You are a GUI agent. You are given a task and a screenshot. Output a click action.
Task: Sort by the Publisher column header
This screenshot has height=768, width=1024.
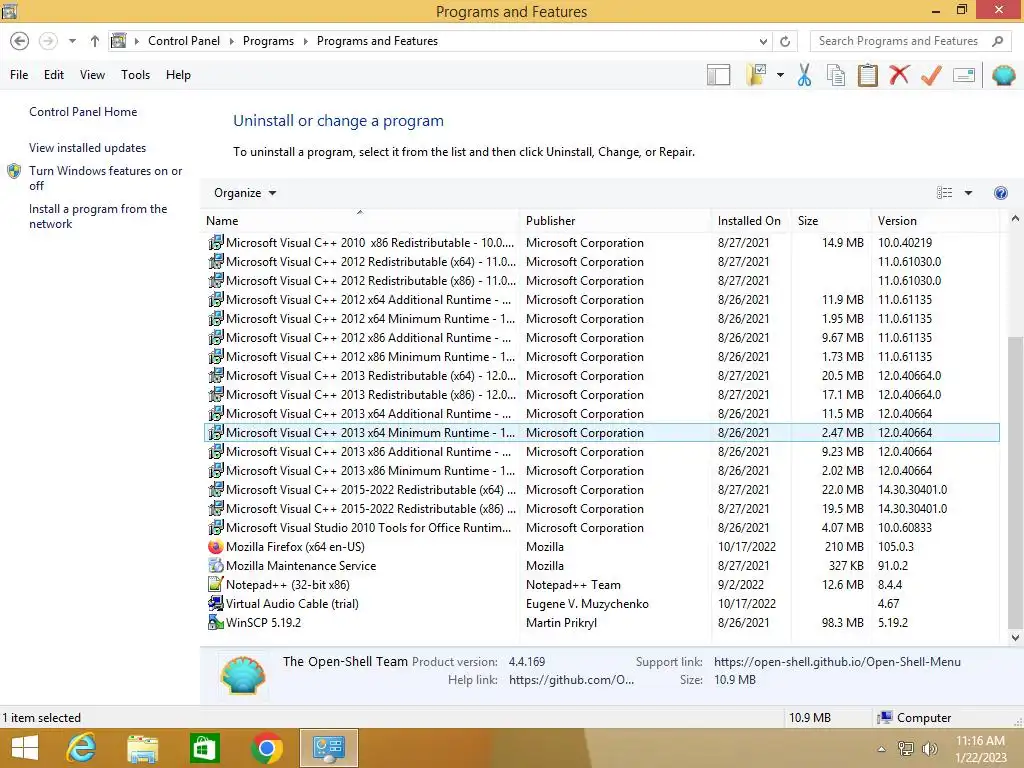615,221
